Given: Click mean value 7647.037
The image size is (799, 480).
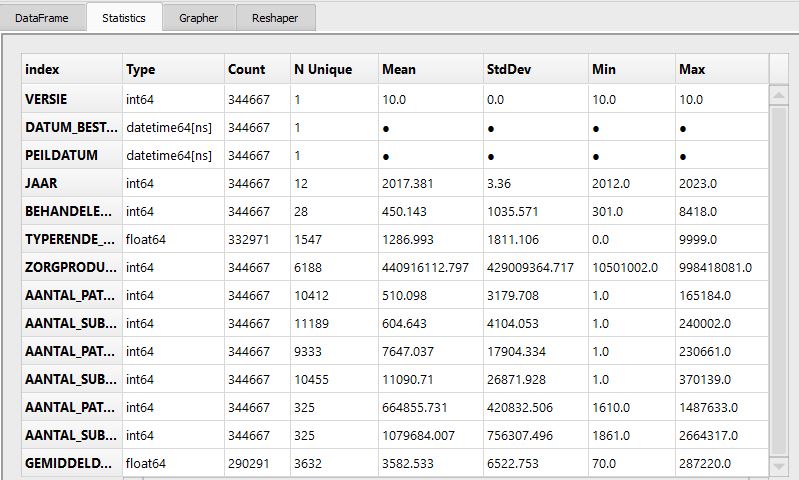Looking at the screenshot, I should coord(408,352).
